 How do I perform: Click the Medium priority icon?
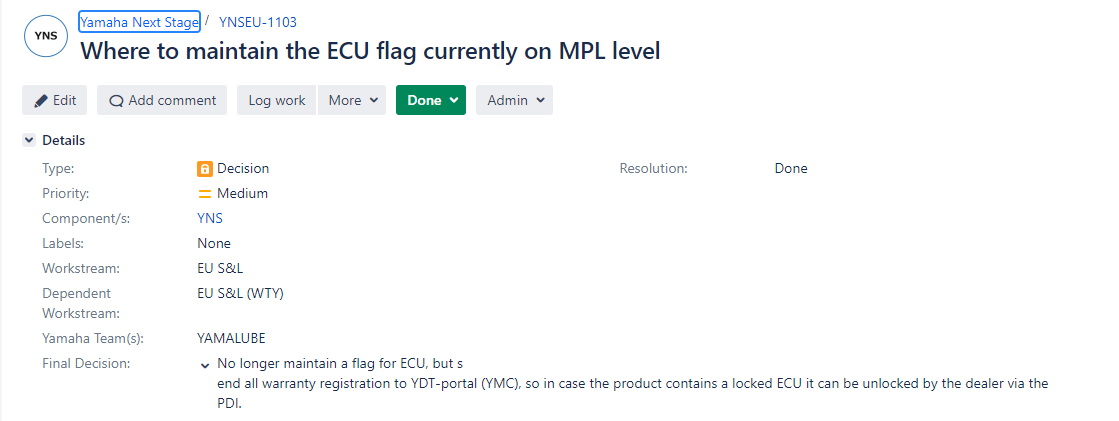click(x=205, y=193)
